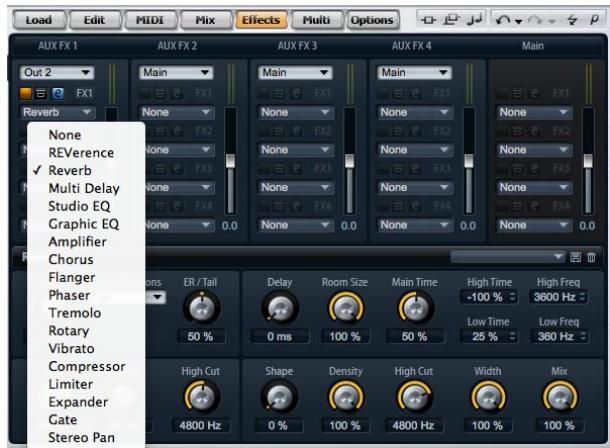Switch to the Edit page

[x=95, y=20]
